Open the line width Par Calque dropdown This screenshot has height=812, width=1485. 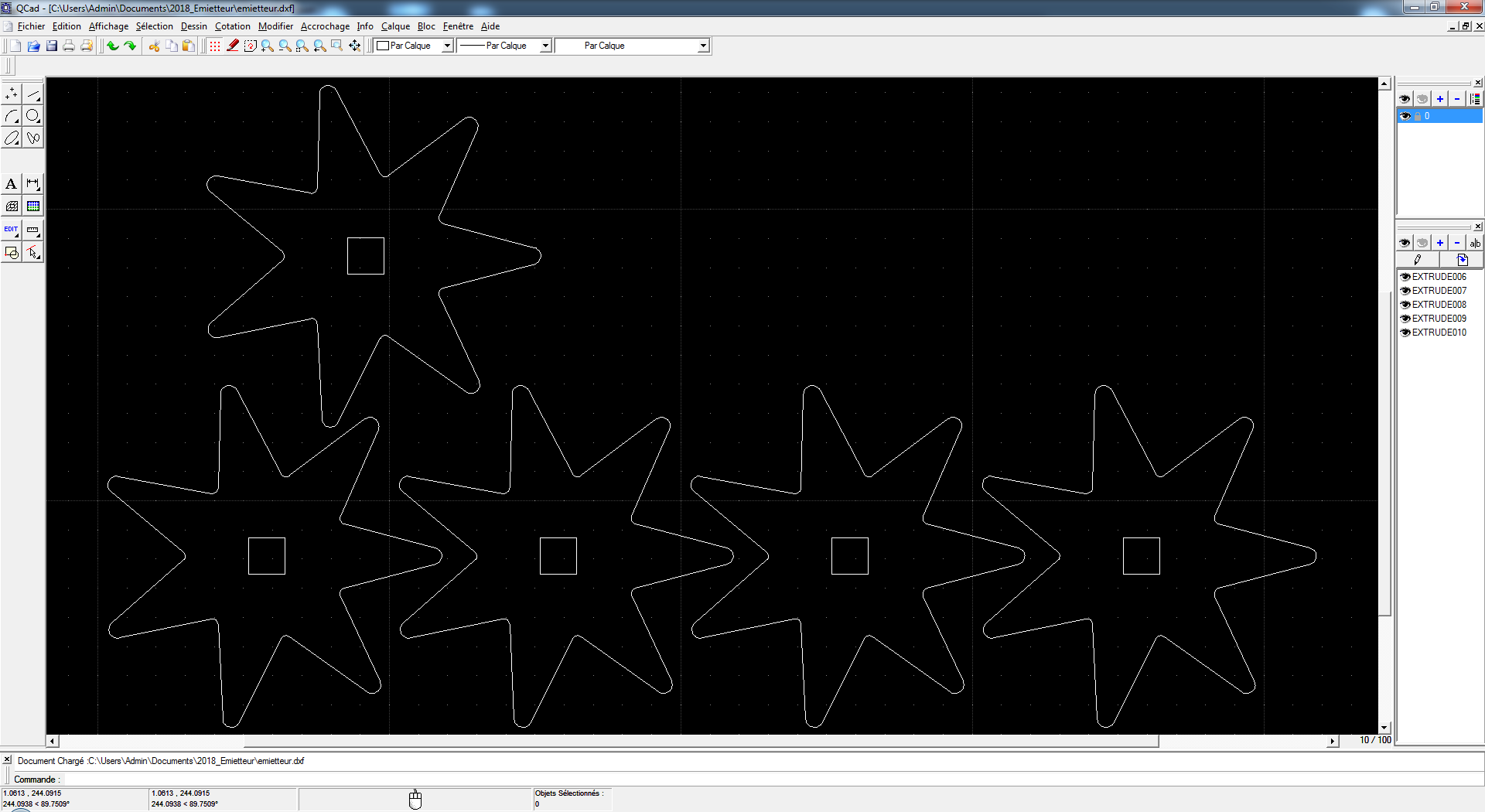pos(504,46)
